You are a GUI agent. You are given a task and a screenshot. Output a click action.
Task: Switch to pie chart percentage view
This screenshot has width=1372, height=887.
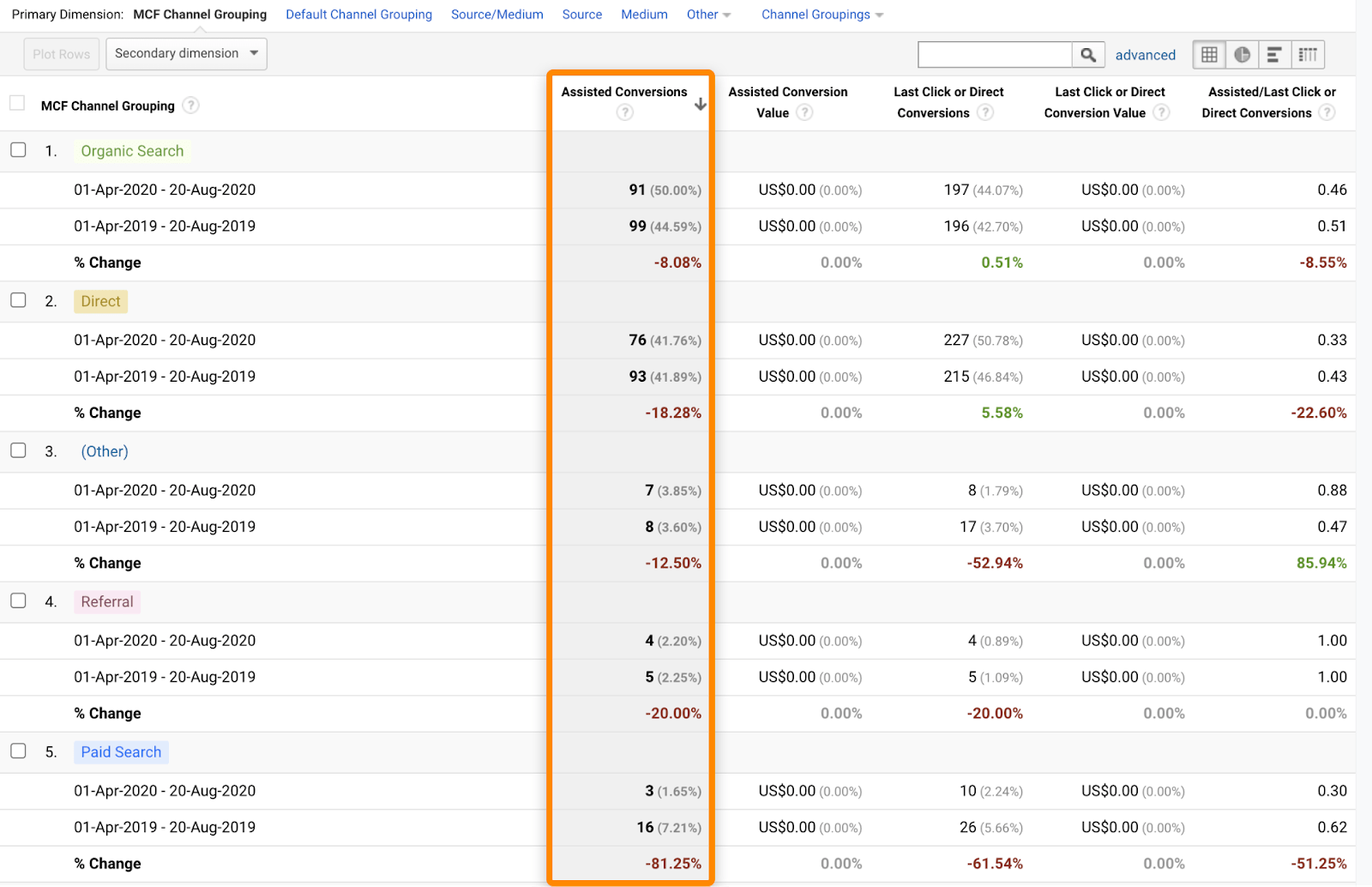[x=1242, y=55]
